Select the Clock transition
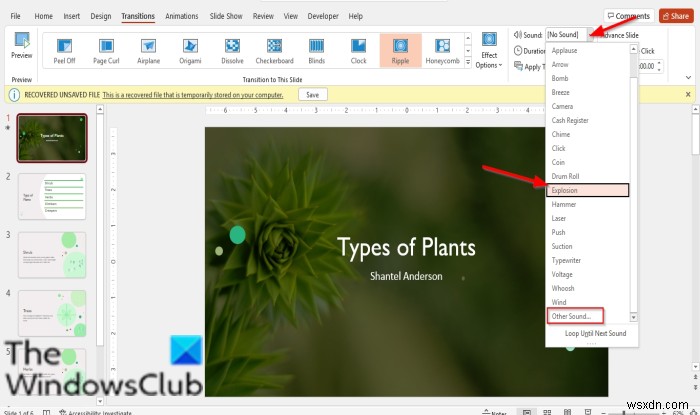This screenshot has width=700, height=415. coord(358,51)
